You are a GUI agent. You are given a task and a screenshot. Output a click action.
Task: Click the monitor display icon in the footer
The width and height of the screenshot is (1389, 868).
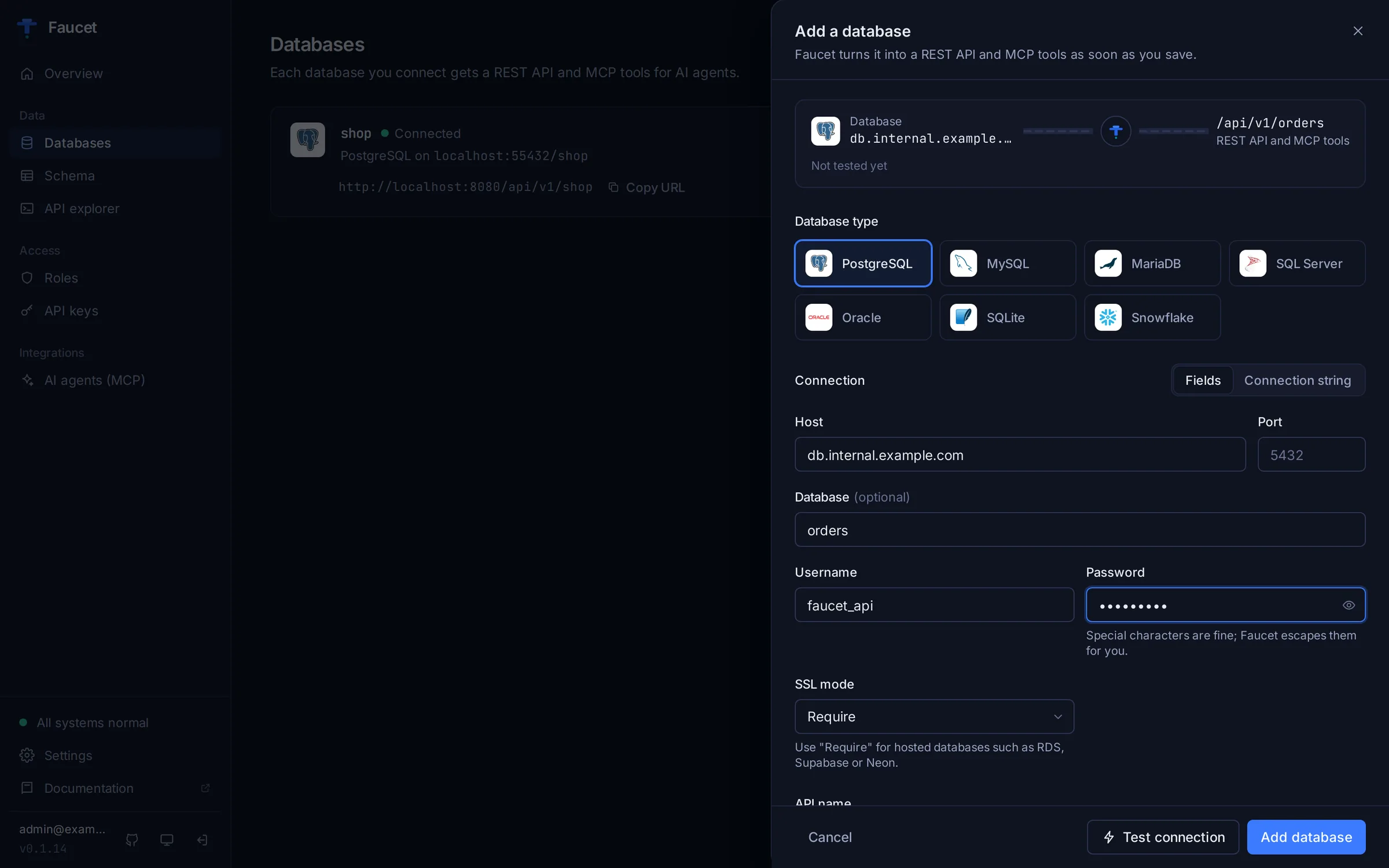tap(167, 840)
